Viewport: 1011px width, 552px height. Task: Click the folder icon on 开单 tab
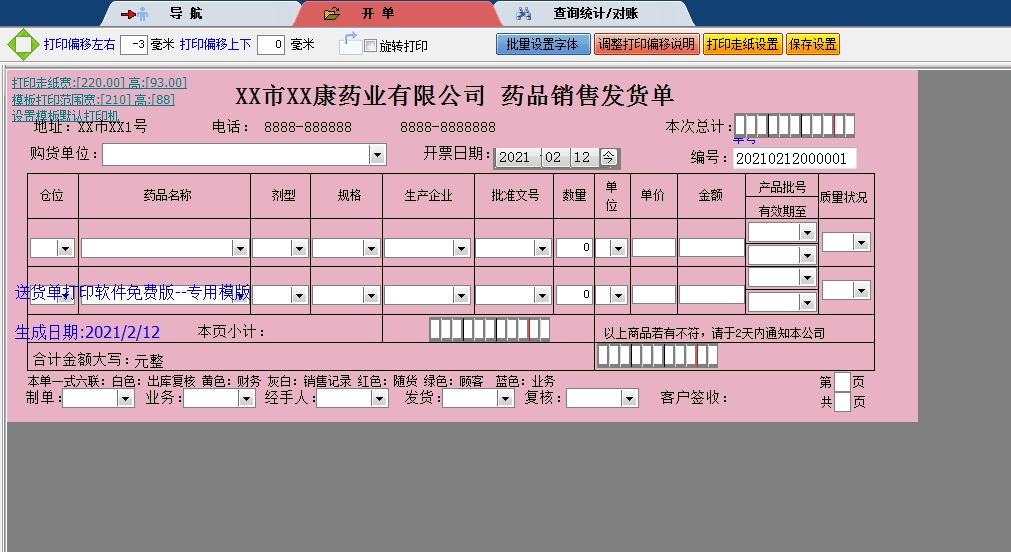pyautogui.click(x=332, y=14)
